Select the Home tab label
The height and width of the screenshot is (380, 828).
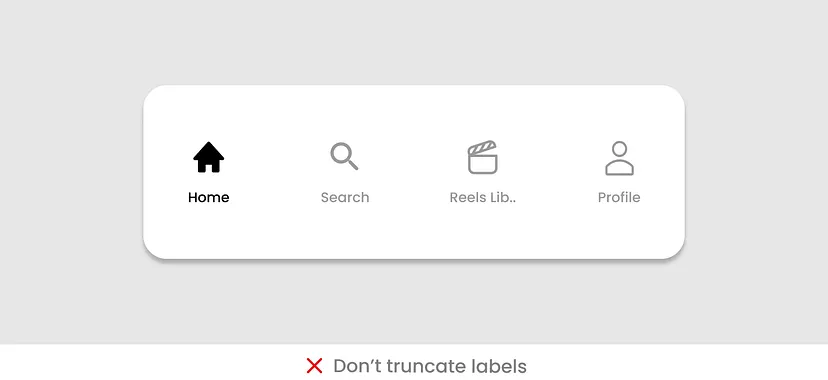click(x=209, y=197)
